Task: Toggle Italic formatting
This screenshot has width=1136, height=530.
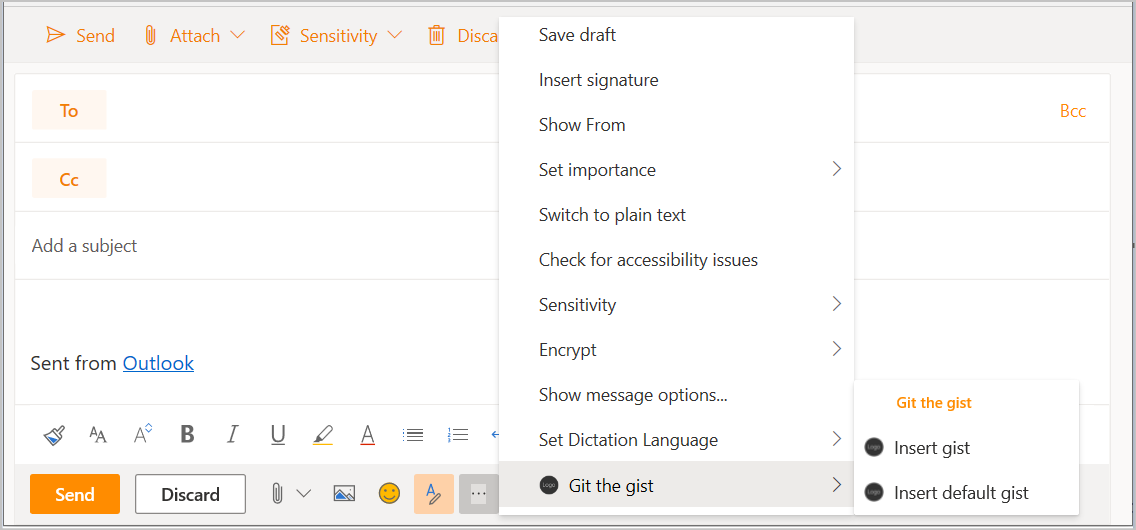Action: point(233,434)
